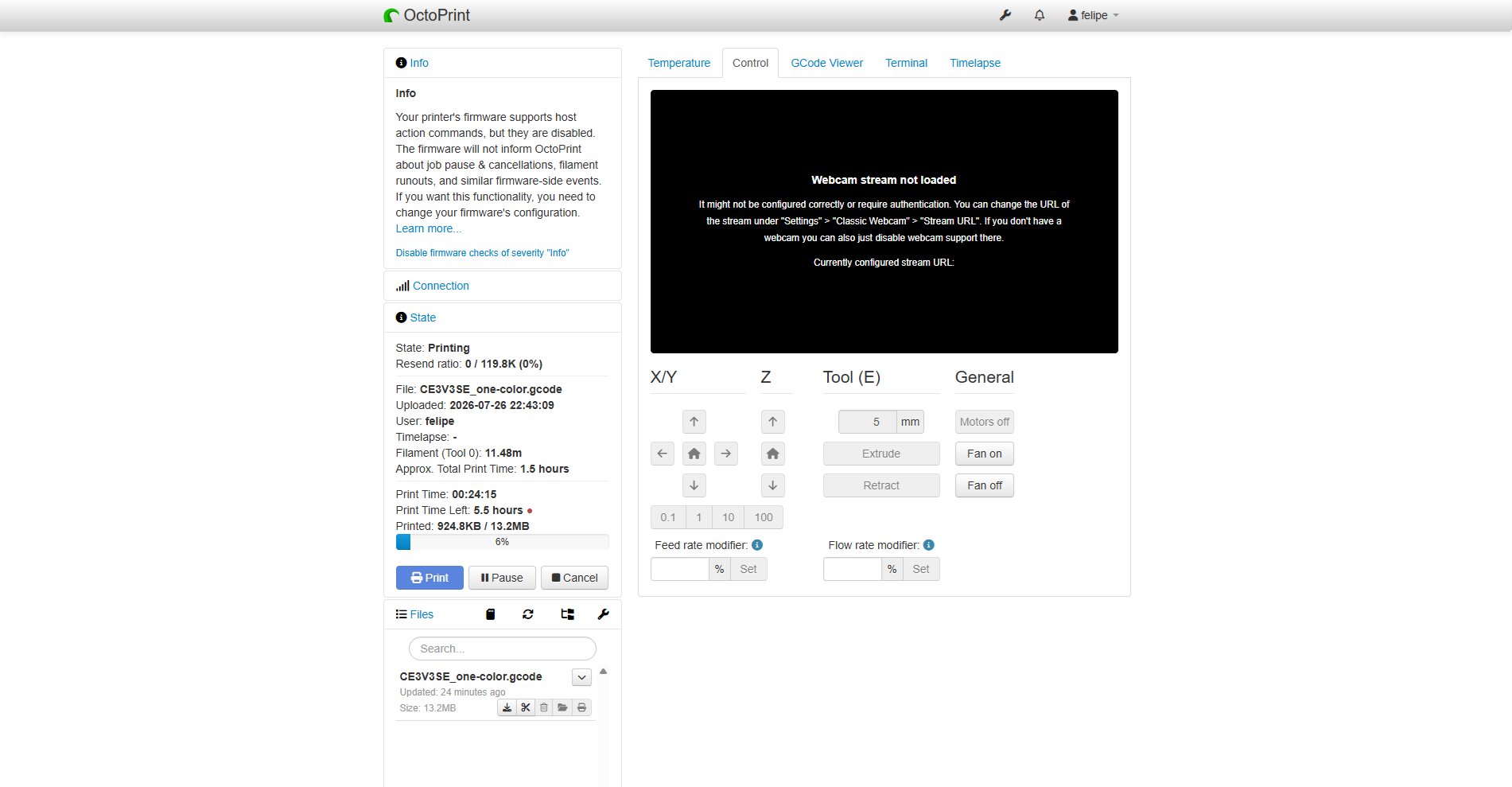Delete CE3V3SE_one-color.gcode via trash icon

[x=544, y=707]
